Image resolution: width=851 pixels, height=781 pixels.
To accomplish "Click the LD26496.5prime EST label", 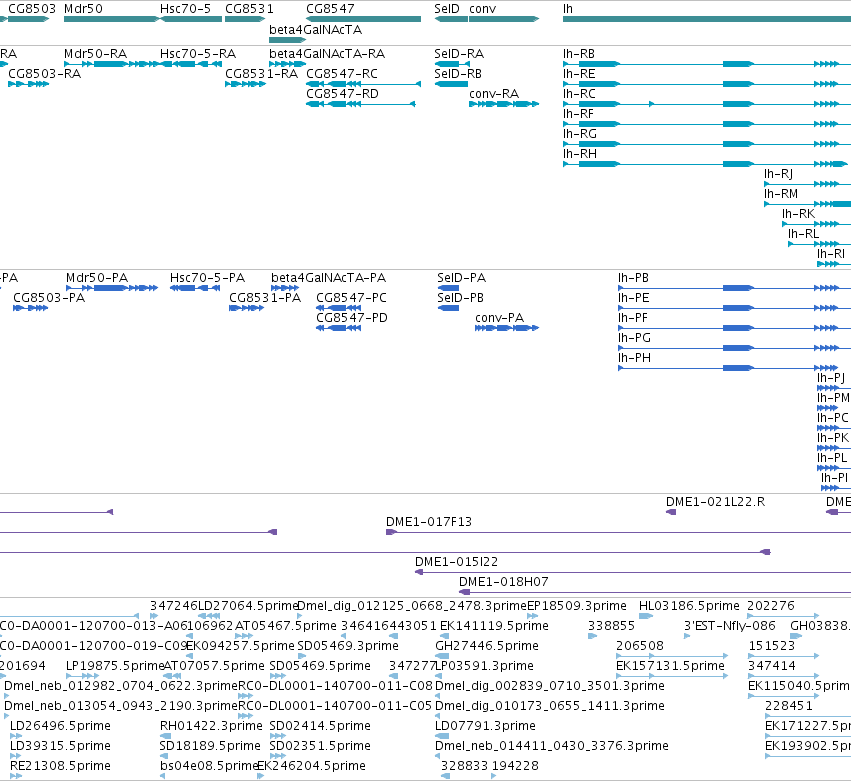I will pos(60,726).
